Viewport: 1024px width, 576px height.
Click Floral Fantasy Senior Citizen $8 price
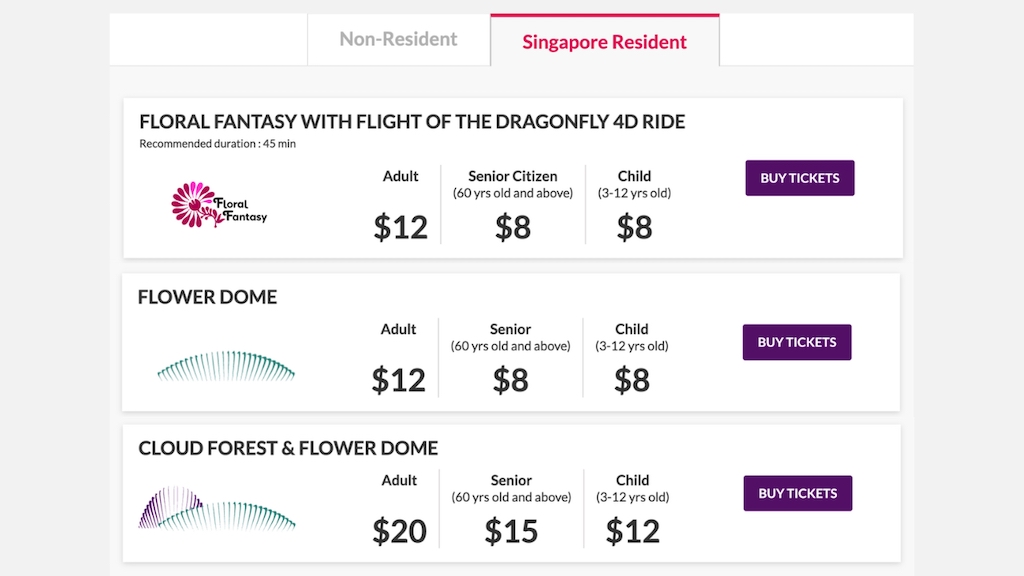(x=513, y=227)
